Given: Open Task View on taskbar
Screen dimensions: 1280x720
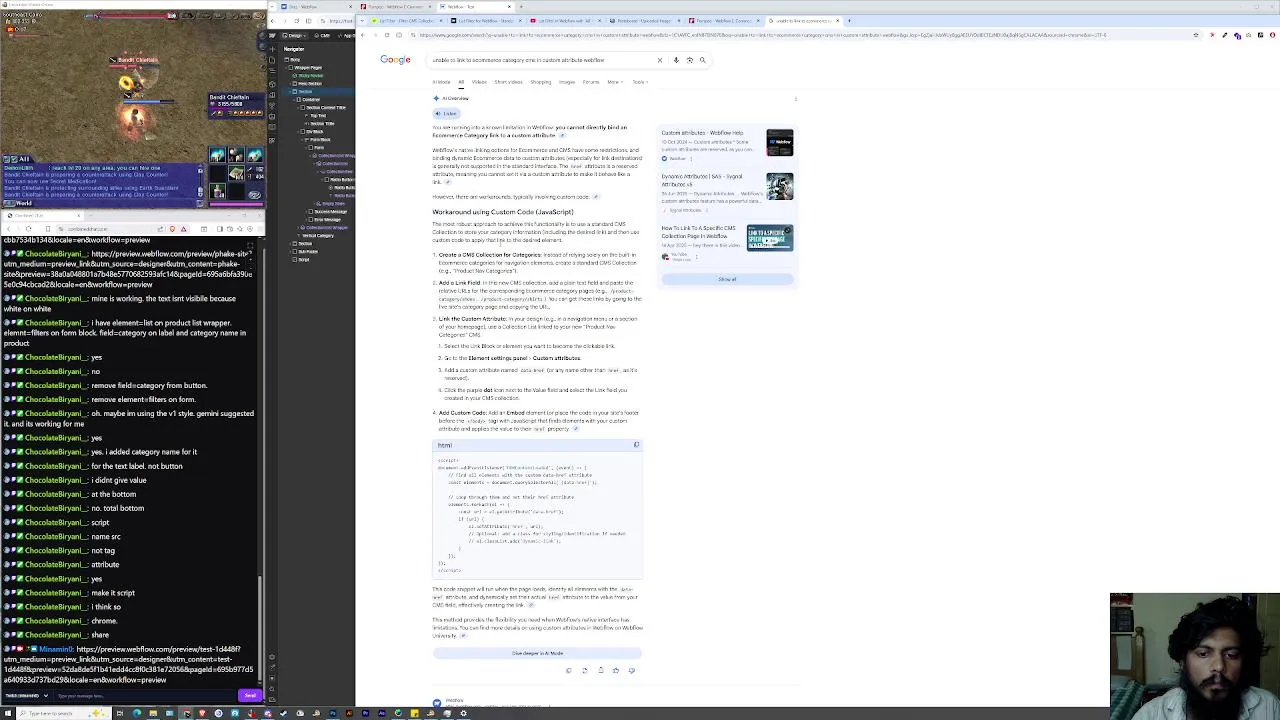Looking at the screenshot, I should [120, 713].
